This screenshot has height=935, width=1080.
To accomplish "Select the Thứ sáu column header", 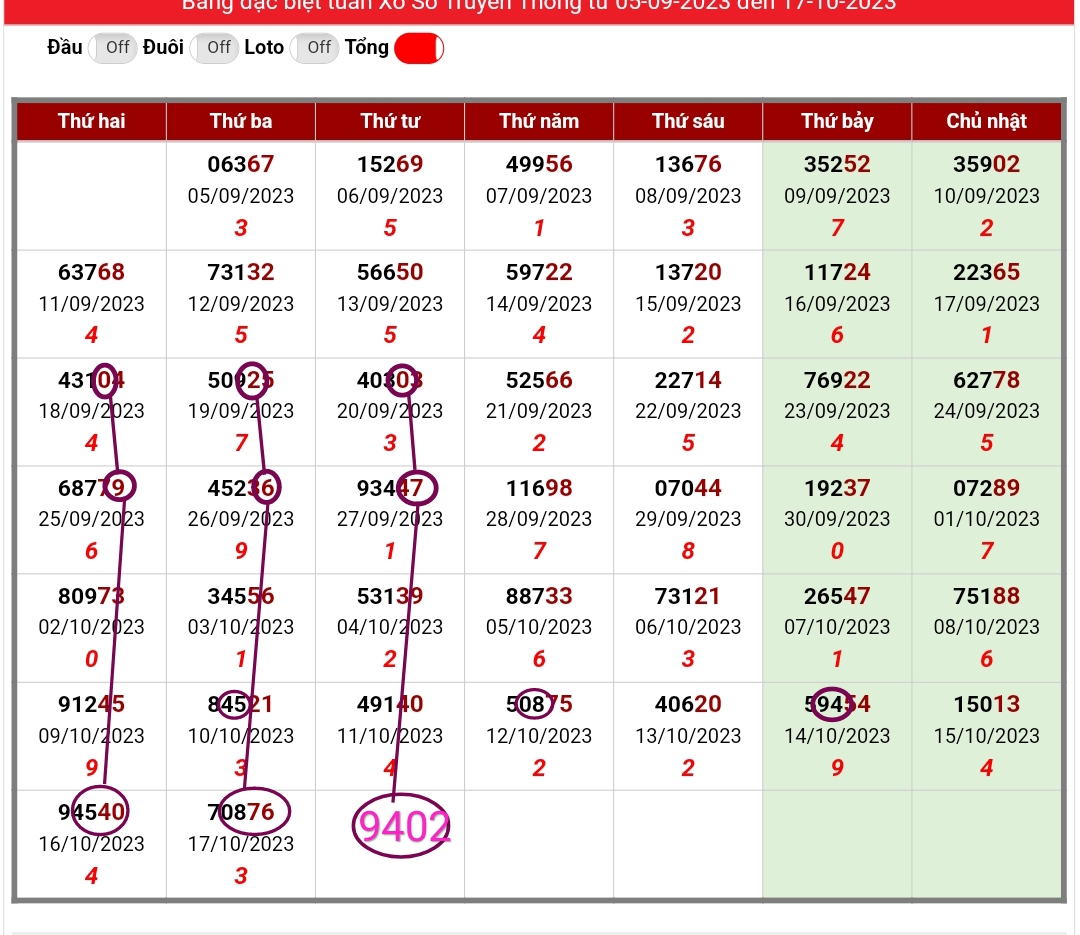I will [688, 121].
